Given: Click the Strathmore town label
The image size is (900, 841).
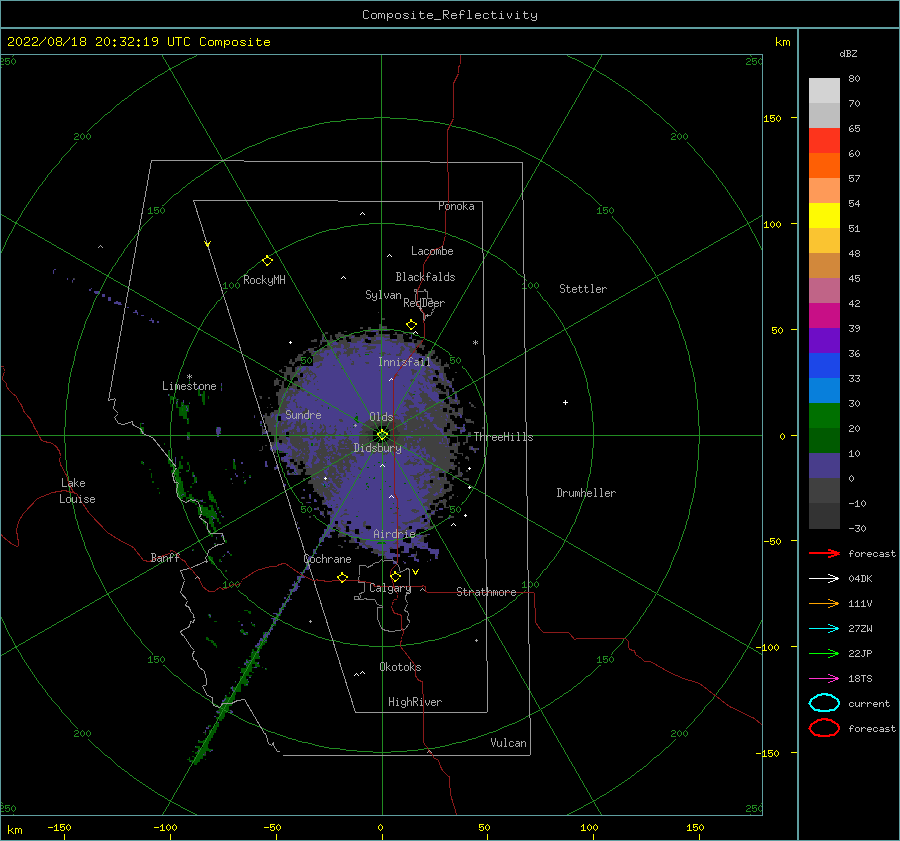Looking at the screenshot, I should coord(486,592).
